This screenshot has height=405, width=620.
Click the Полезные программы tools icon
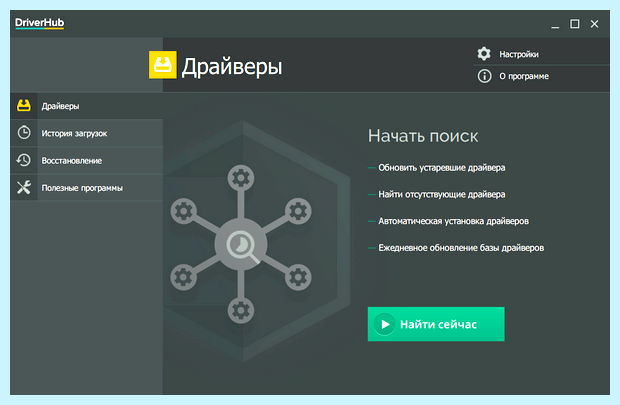coord(24,187)
